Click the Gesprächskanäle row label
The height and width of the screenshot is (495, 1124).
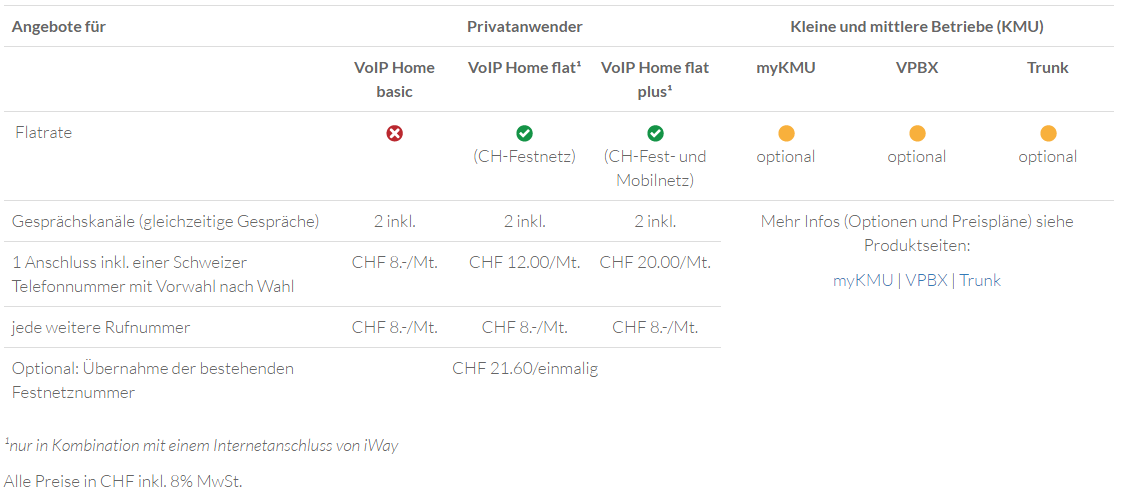(x=166, y=222)
